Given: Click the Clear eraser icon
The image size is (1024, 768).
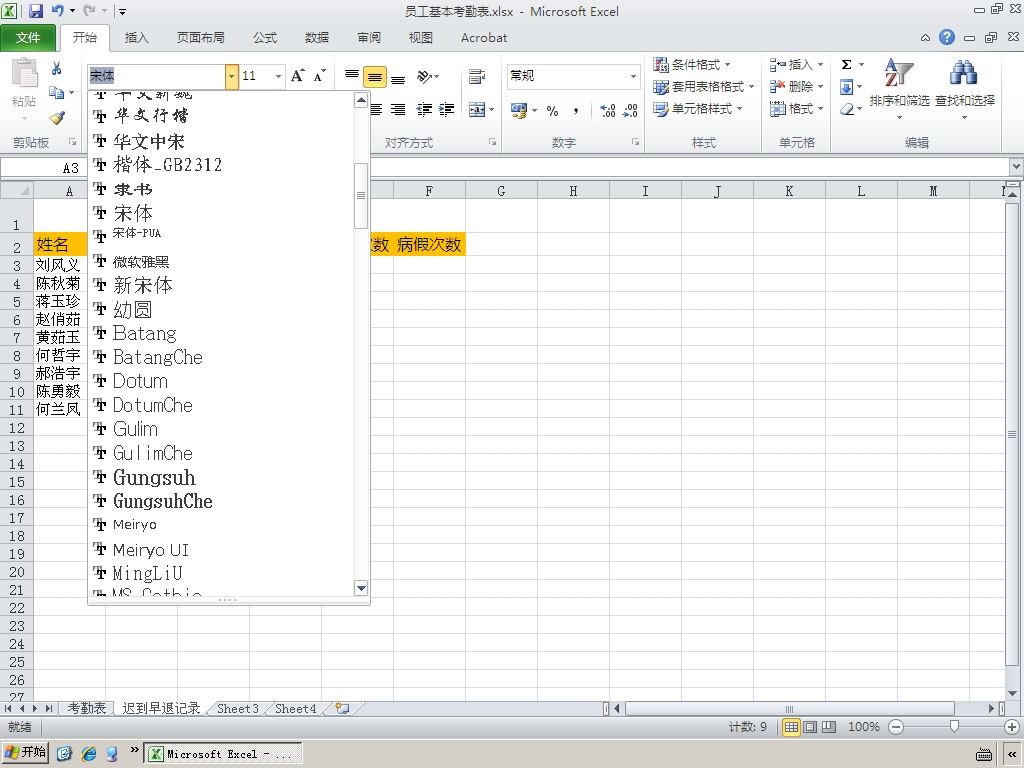Looking at the screenshot, I should [846, 109].
